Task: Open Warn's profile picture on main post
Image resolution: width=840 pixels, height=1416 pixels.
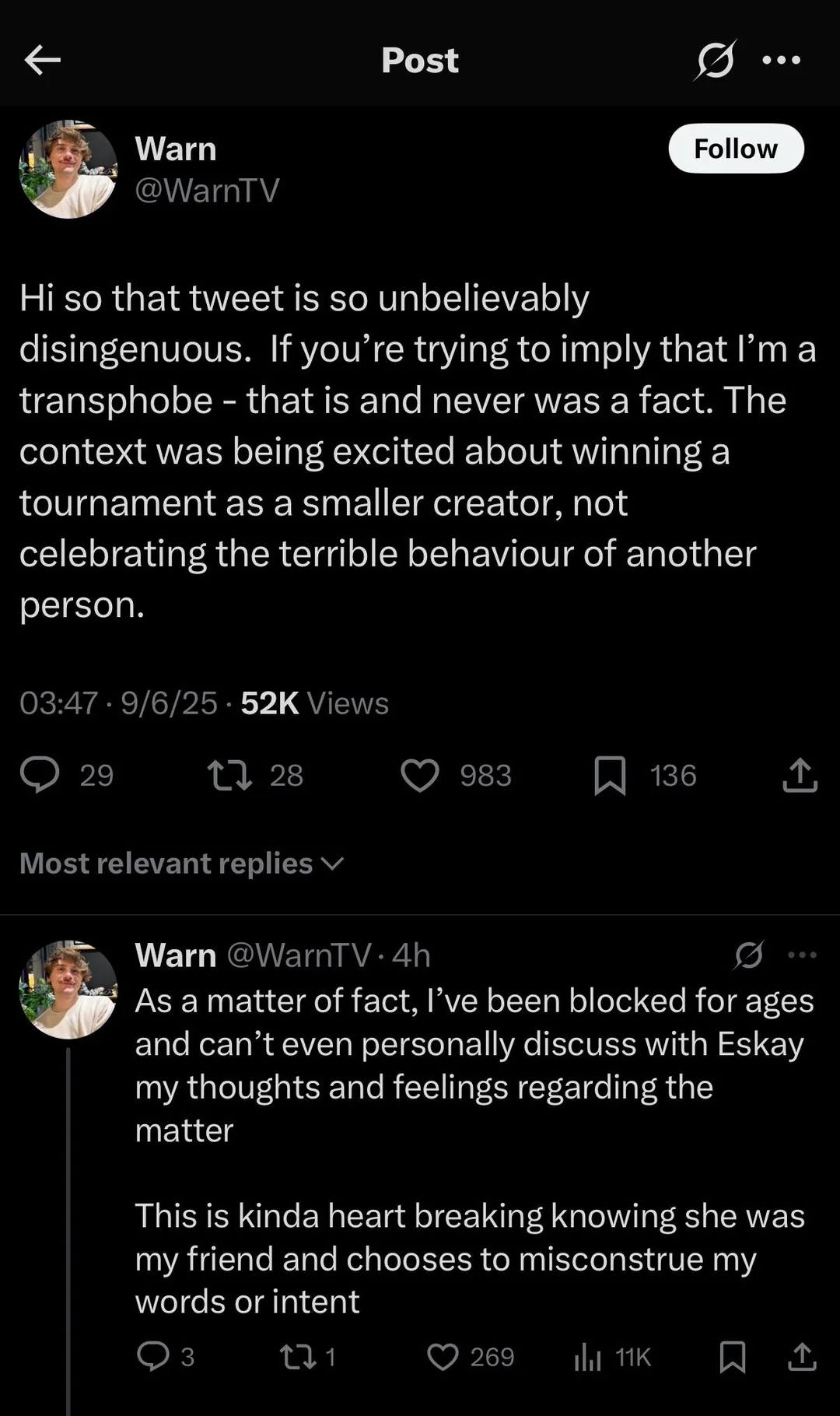Action: tap(68, 169)
